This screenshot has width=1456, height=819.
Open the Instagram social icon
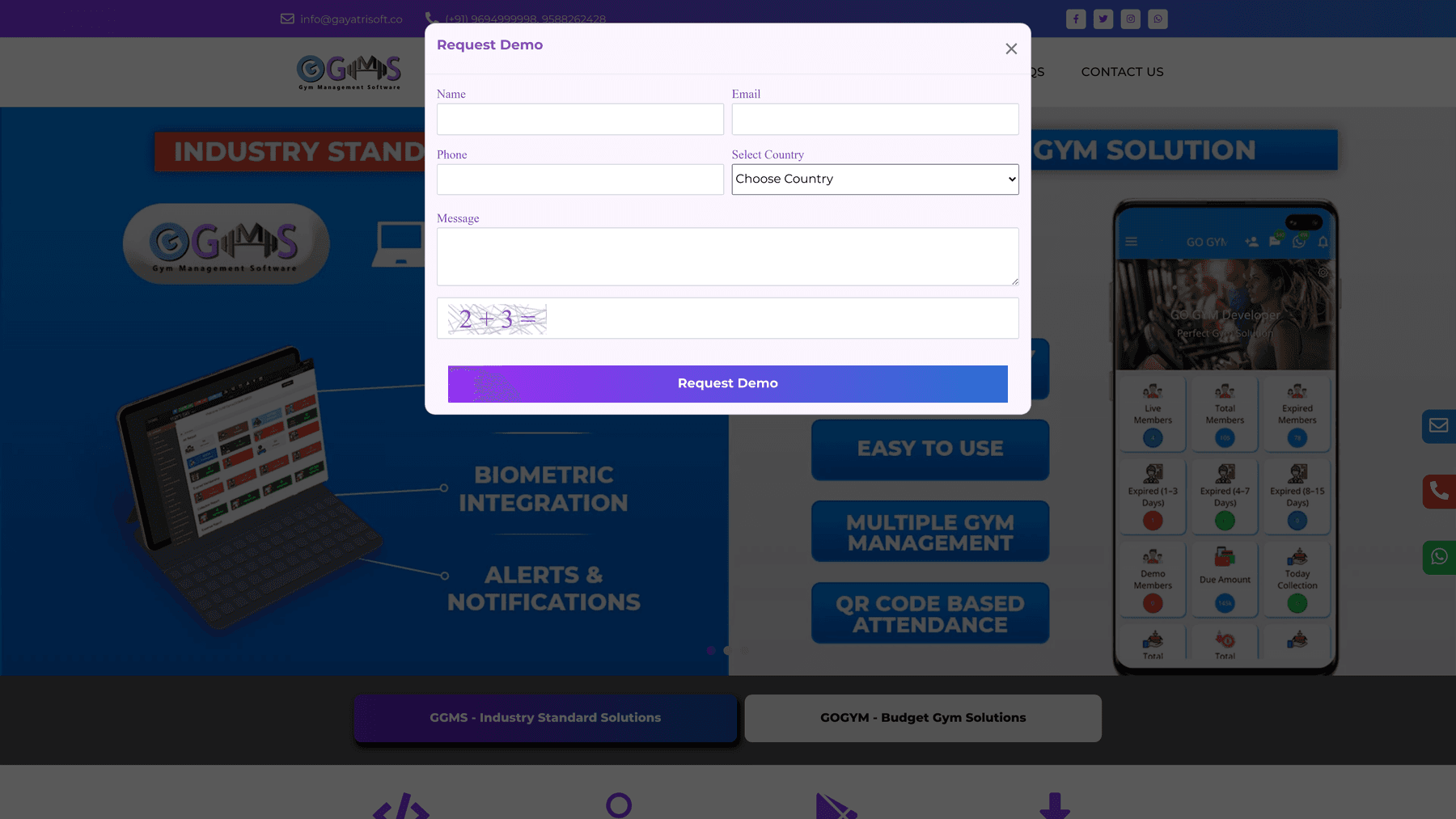(1131, 19)
